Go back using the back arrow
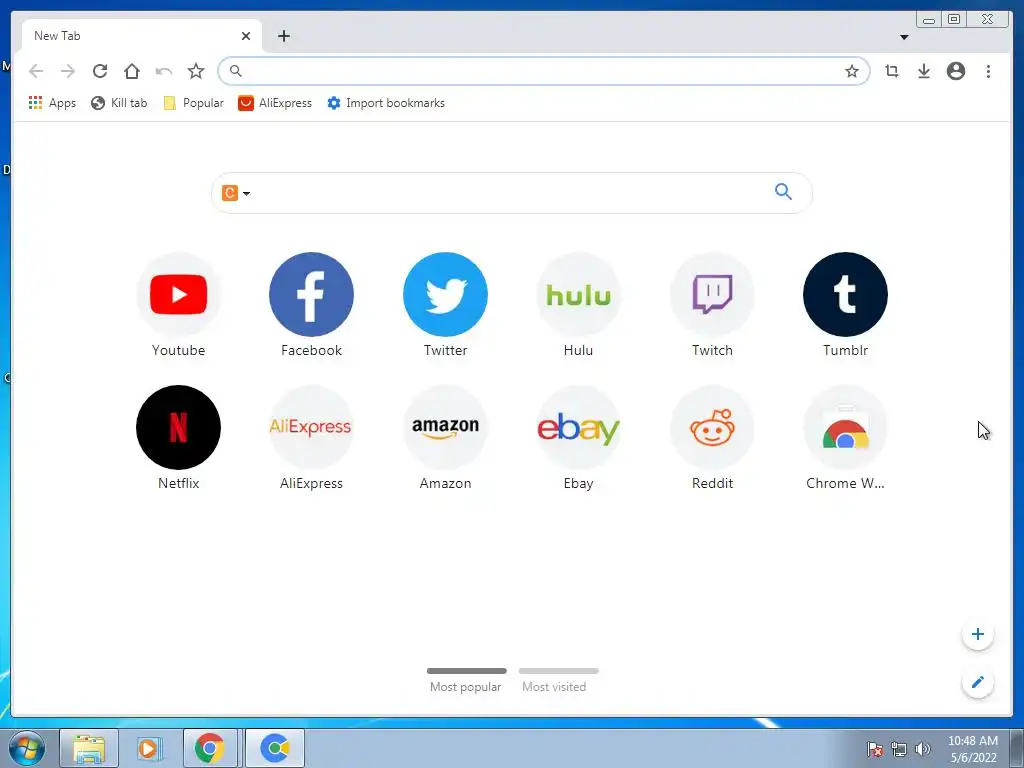 pyautogui.click(x=36, y=71)
